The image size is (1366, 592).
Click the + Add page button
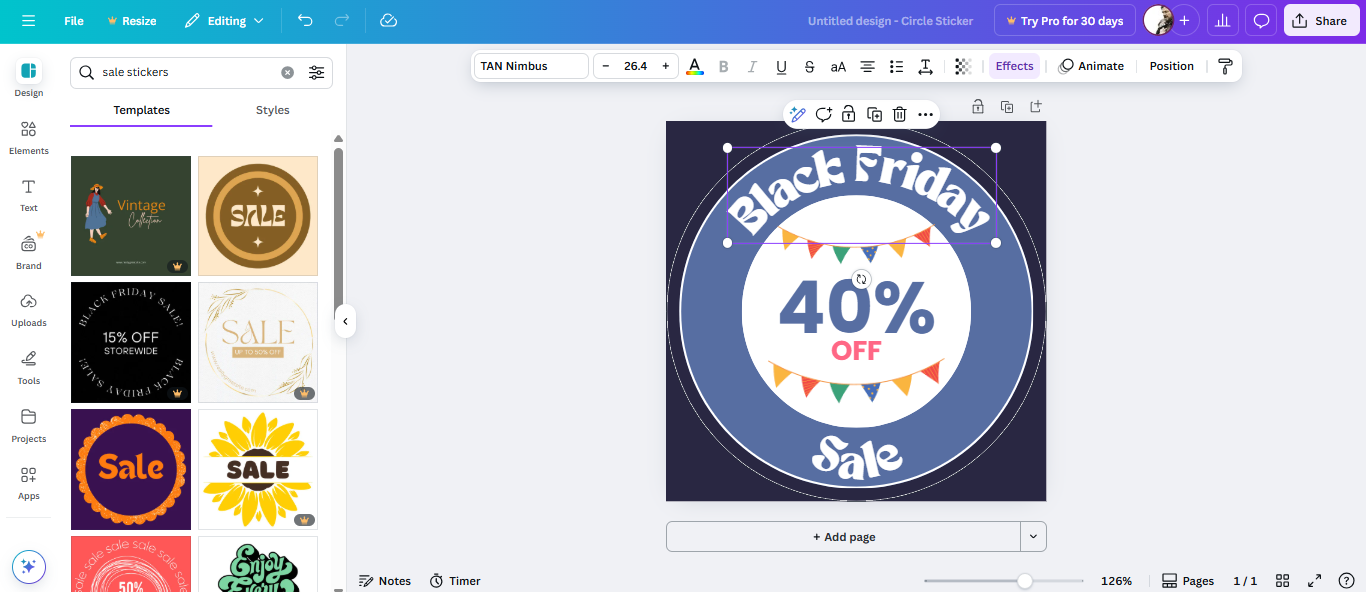[x=843, y=537]
